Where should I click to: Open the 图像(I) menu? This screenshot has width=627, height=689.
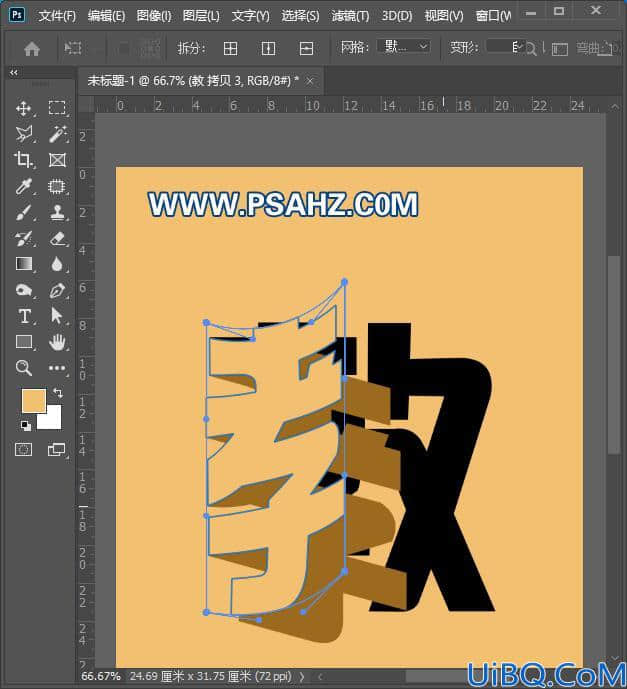154,16
